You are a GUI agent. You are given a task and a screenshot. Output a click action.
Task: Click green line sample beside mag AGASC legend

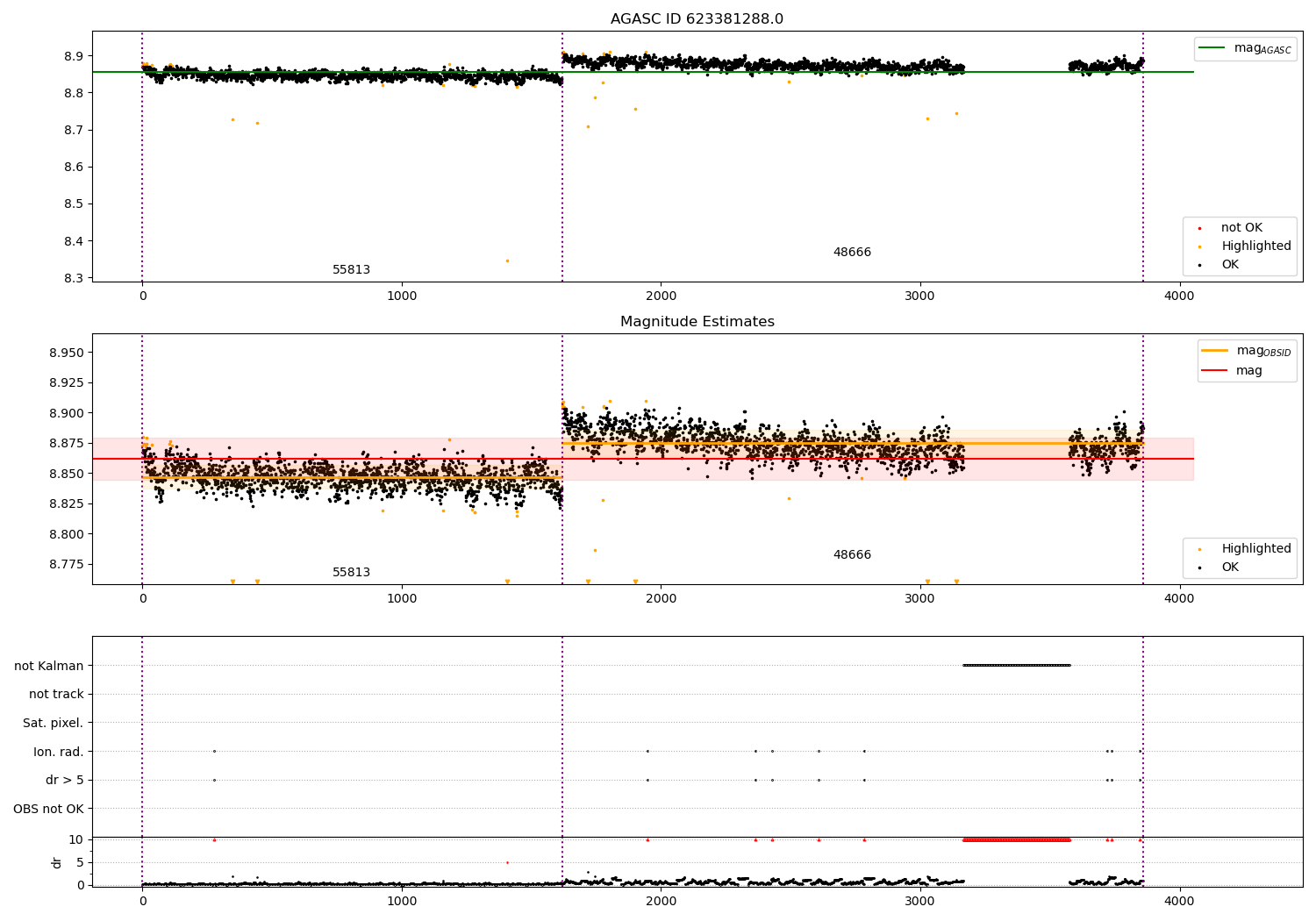1212,48
